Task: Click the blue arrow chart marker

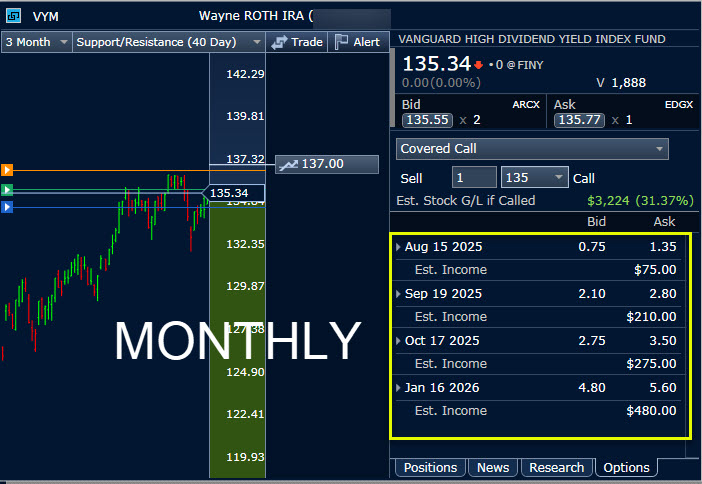Action: click(7, 207)
